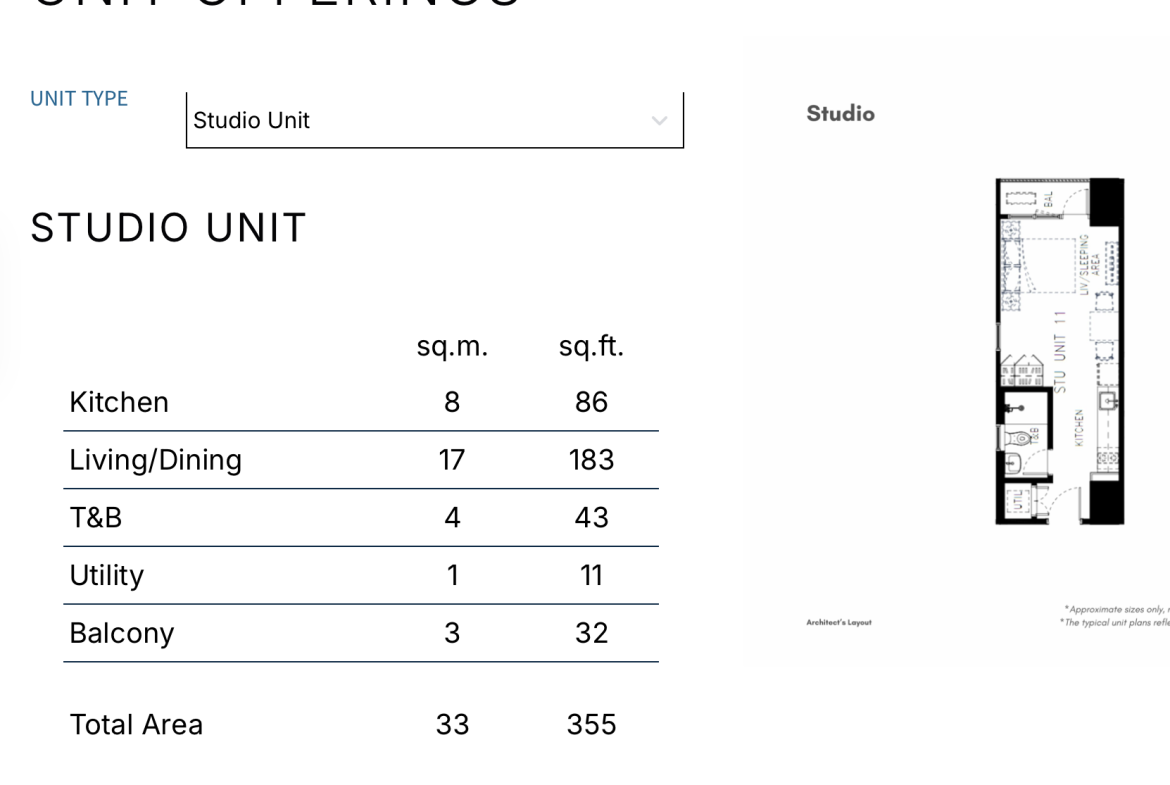The height and width of the screenshot is (785, 1170).
Task: Click the Architect's Layout caption
Action: pyautogui.click(x=839, y=622)
